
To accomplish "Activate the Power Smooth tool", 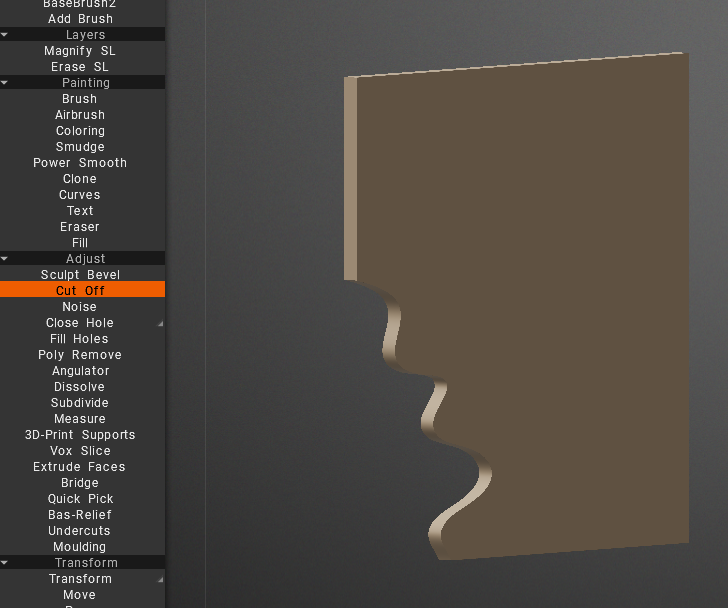I will 80,163.
